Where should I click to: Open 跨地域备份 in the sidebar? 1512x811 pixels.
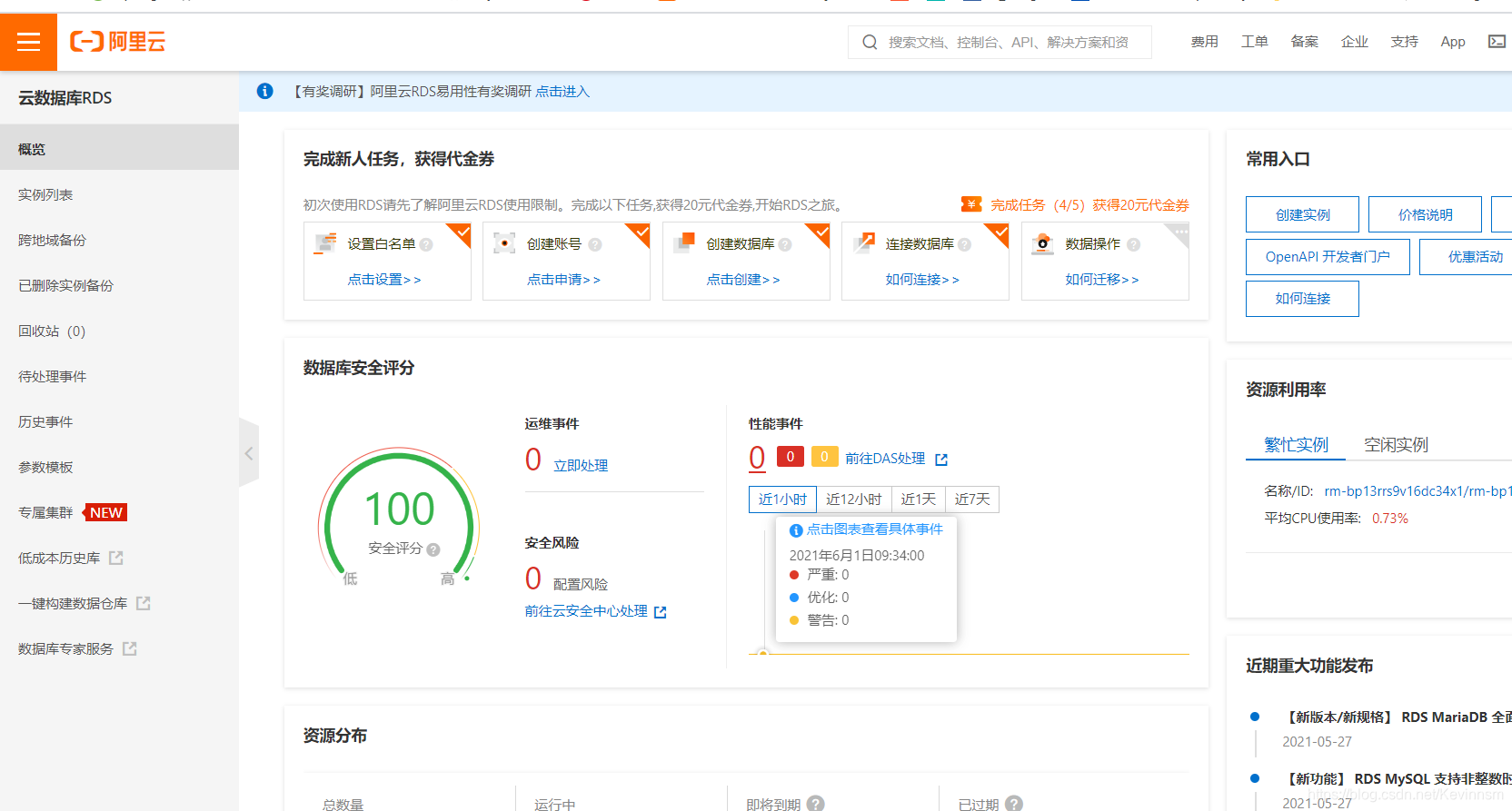(119, 240)
